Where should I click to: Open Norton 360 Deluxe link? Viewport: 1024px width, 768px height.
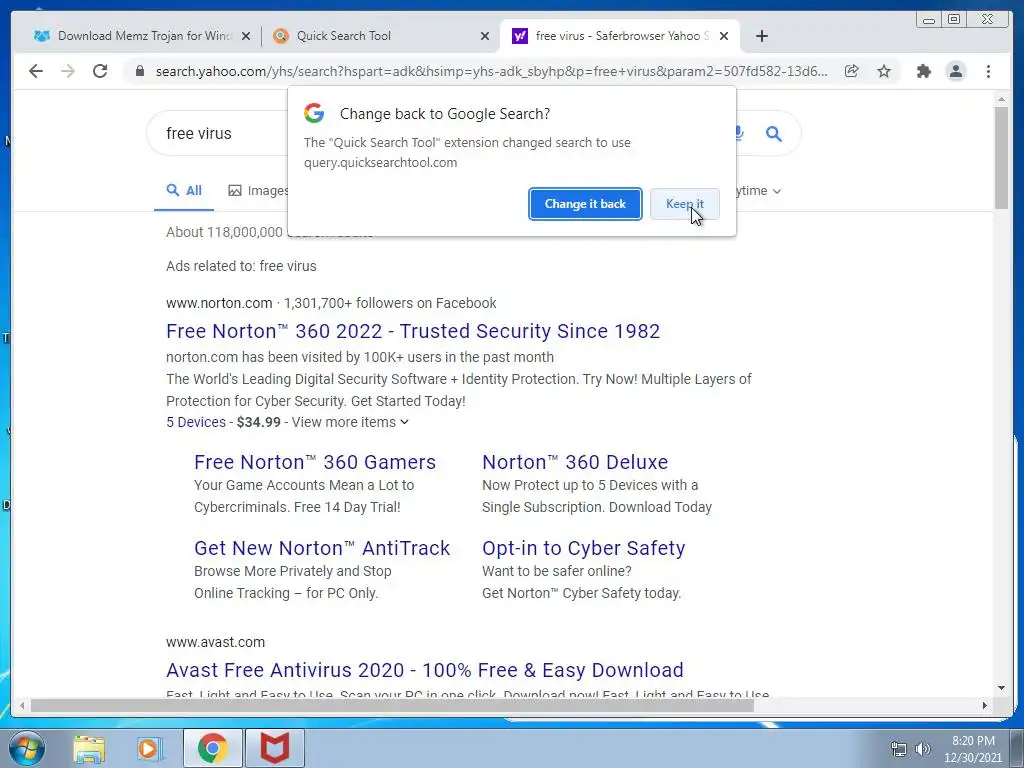pyautogui.click(x=575, y=462)
